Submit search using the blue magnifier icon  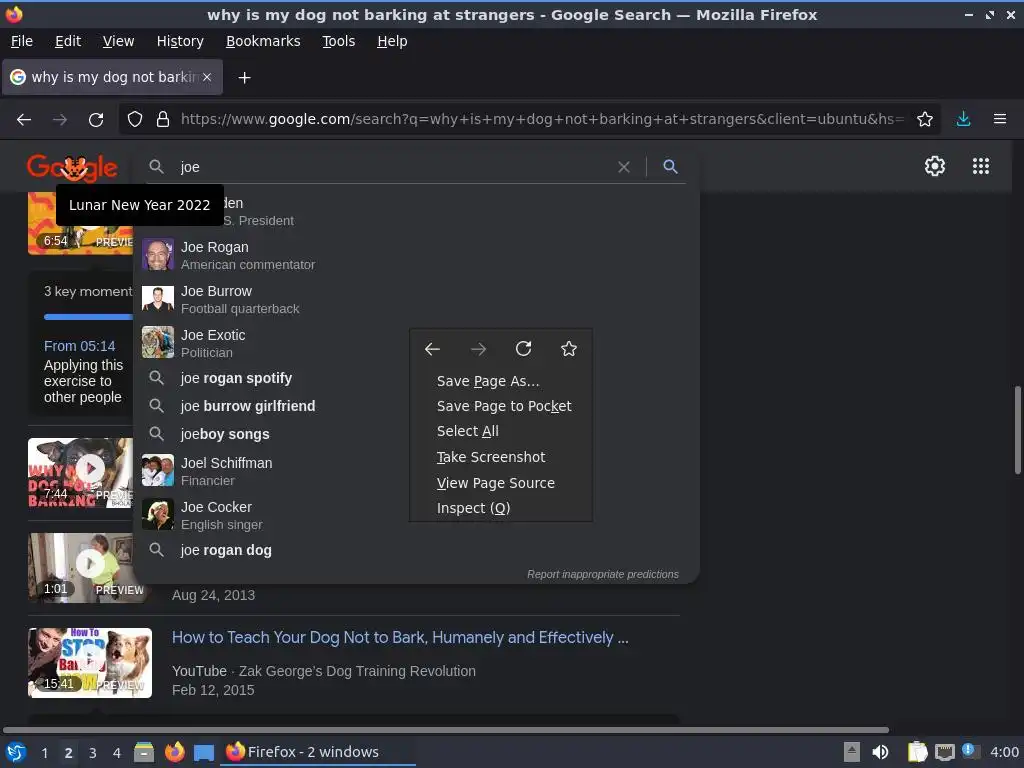(670, 167)
